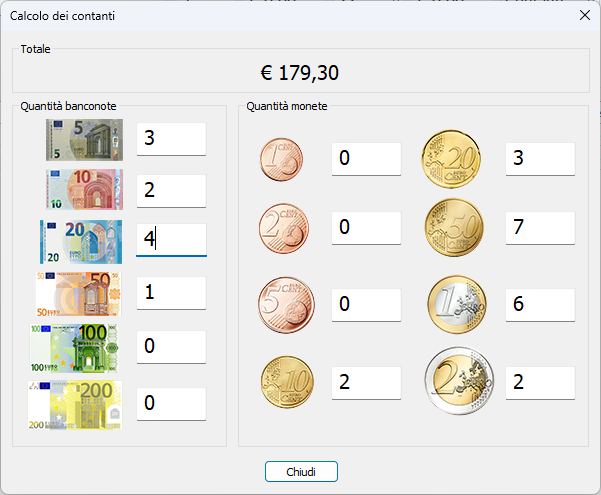The width and height of the screenshot is (601, 495).
Task: Click the 50 cent coin image
Action: point(454,228)
